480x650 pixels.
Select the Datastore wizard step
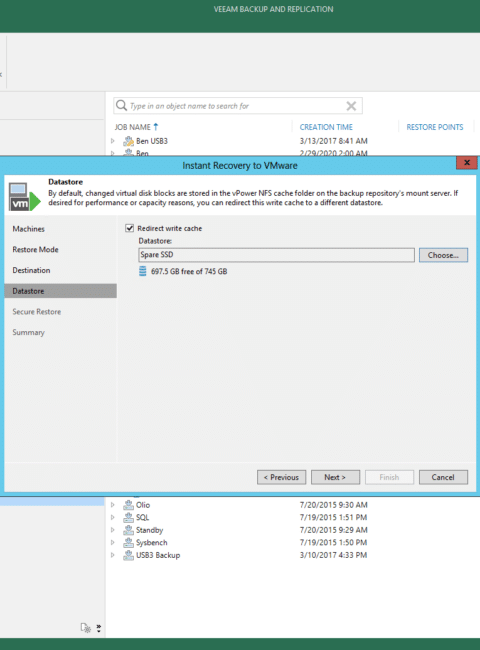pos(61,291)
